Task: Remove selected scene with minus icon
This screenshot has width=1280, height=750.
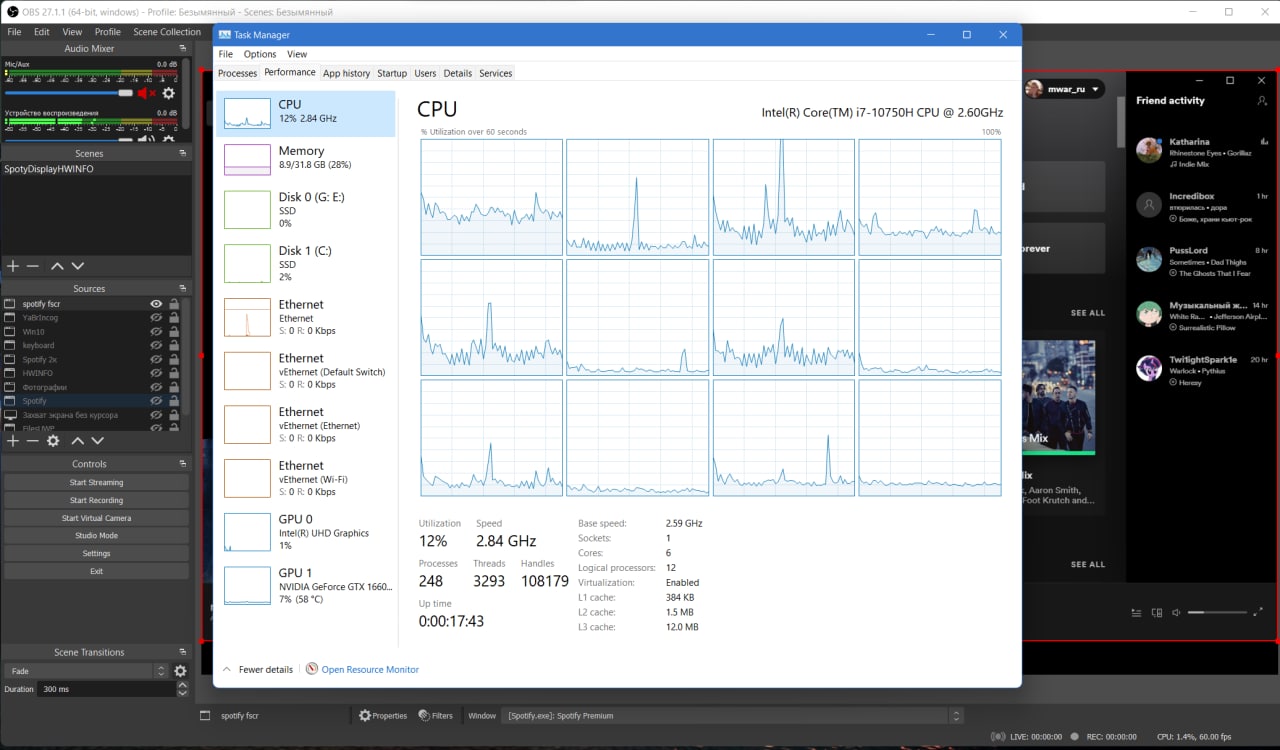Action: pyautogui.click(x=33, y=266)
